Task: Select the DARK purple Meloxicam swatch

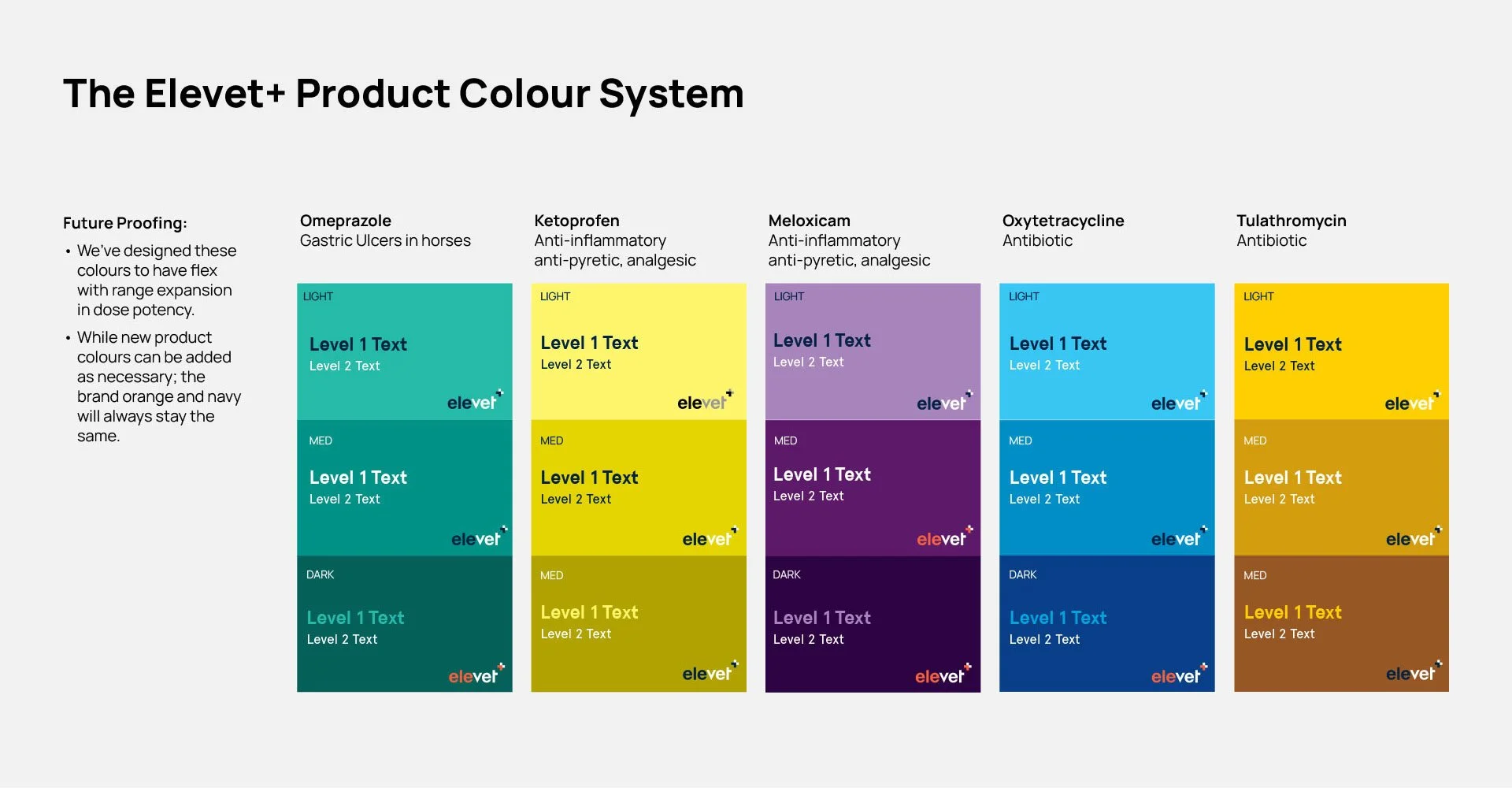Action: point(873,624)
